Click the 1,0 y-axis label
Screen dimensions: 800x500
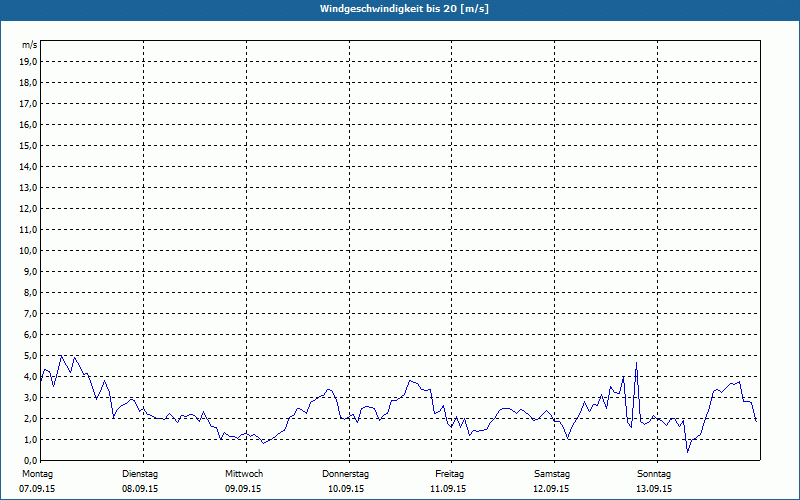click(31, 439)
